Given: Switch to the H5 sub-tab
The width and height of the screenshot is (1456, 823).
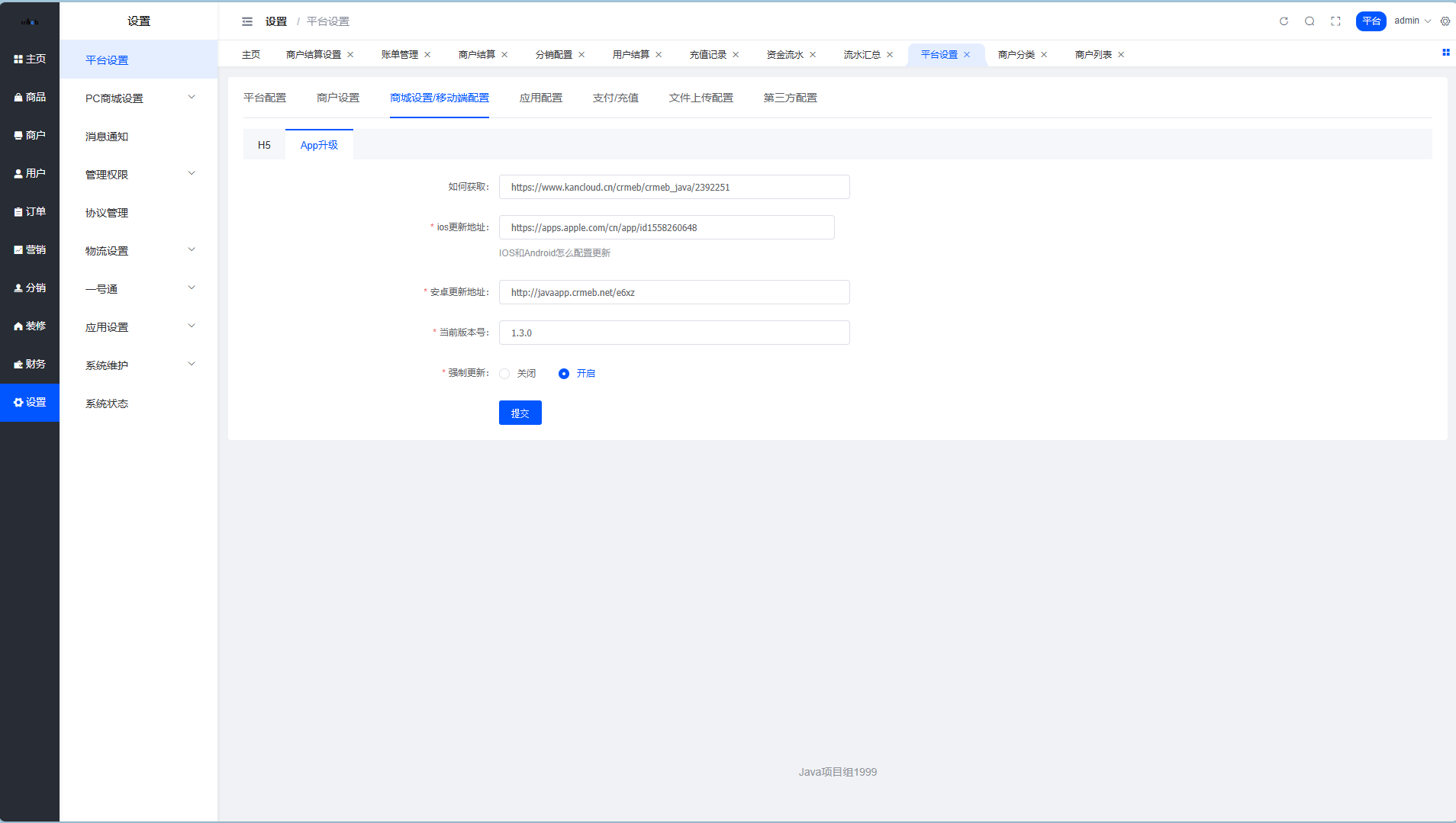Looking at the screenshot, I should [x=264, y=145].
